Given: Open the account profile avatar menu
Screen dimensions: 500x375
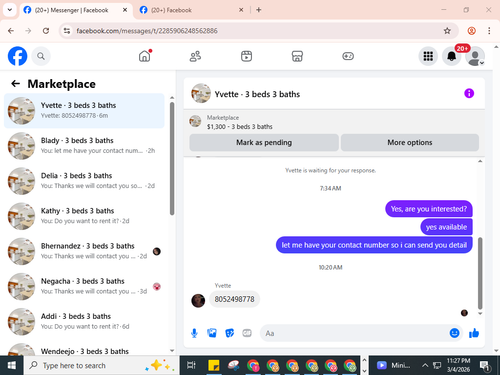Looking at the screenshot, I should click(x=475, y=56).
